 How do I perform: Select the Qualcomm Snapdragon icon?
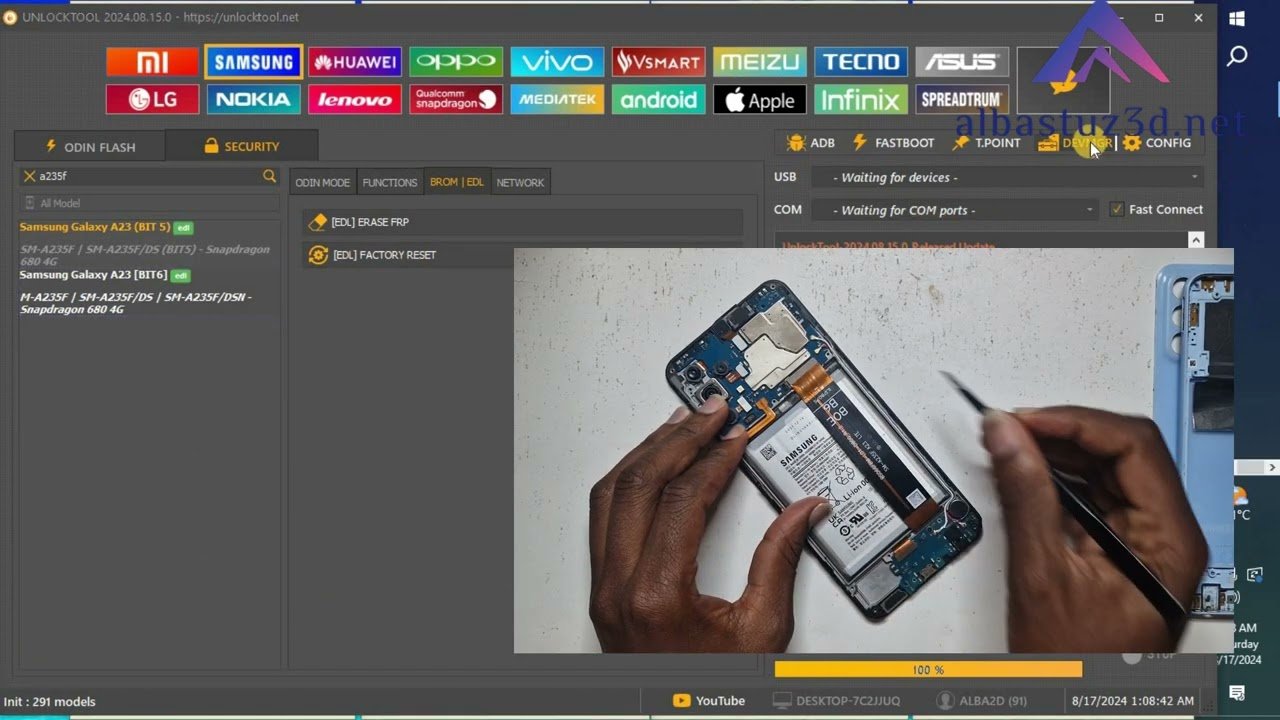click(456, 99)
